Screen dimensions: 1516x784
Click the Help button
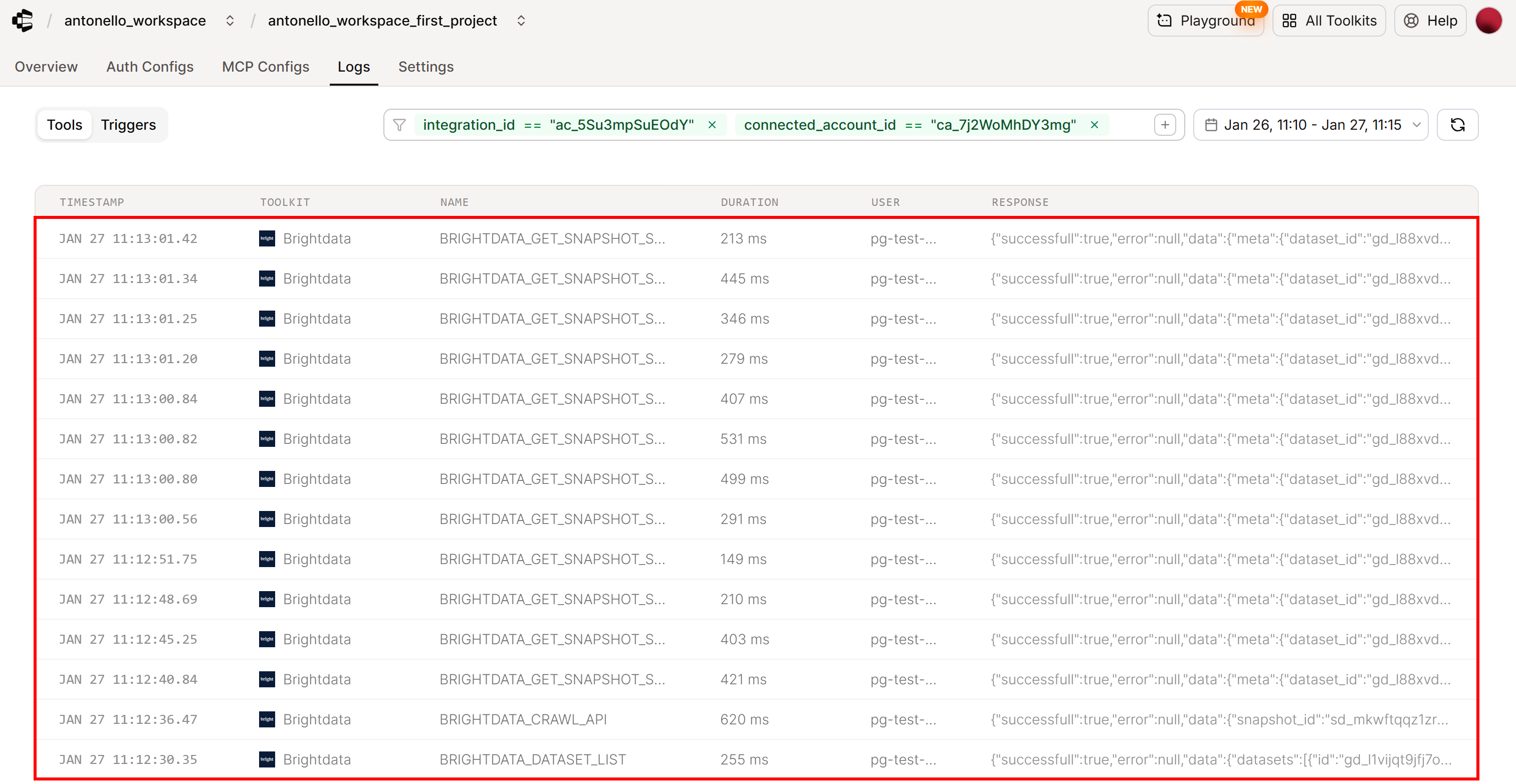pos(1429,21)
